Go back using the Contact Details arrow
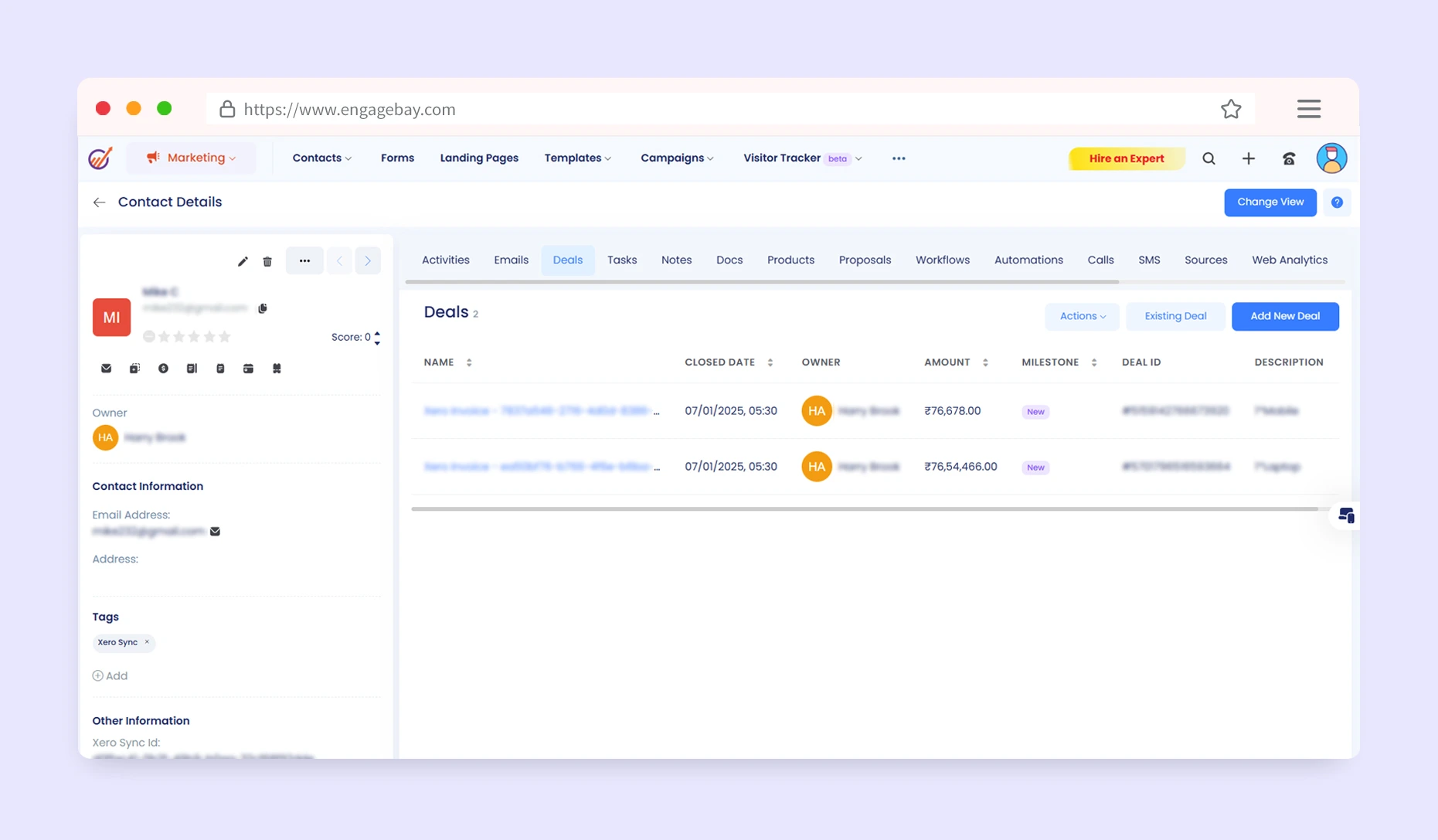This screenshot has height=840, width=1438. pos(99,202)
